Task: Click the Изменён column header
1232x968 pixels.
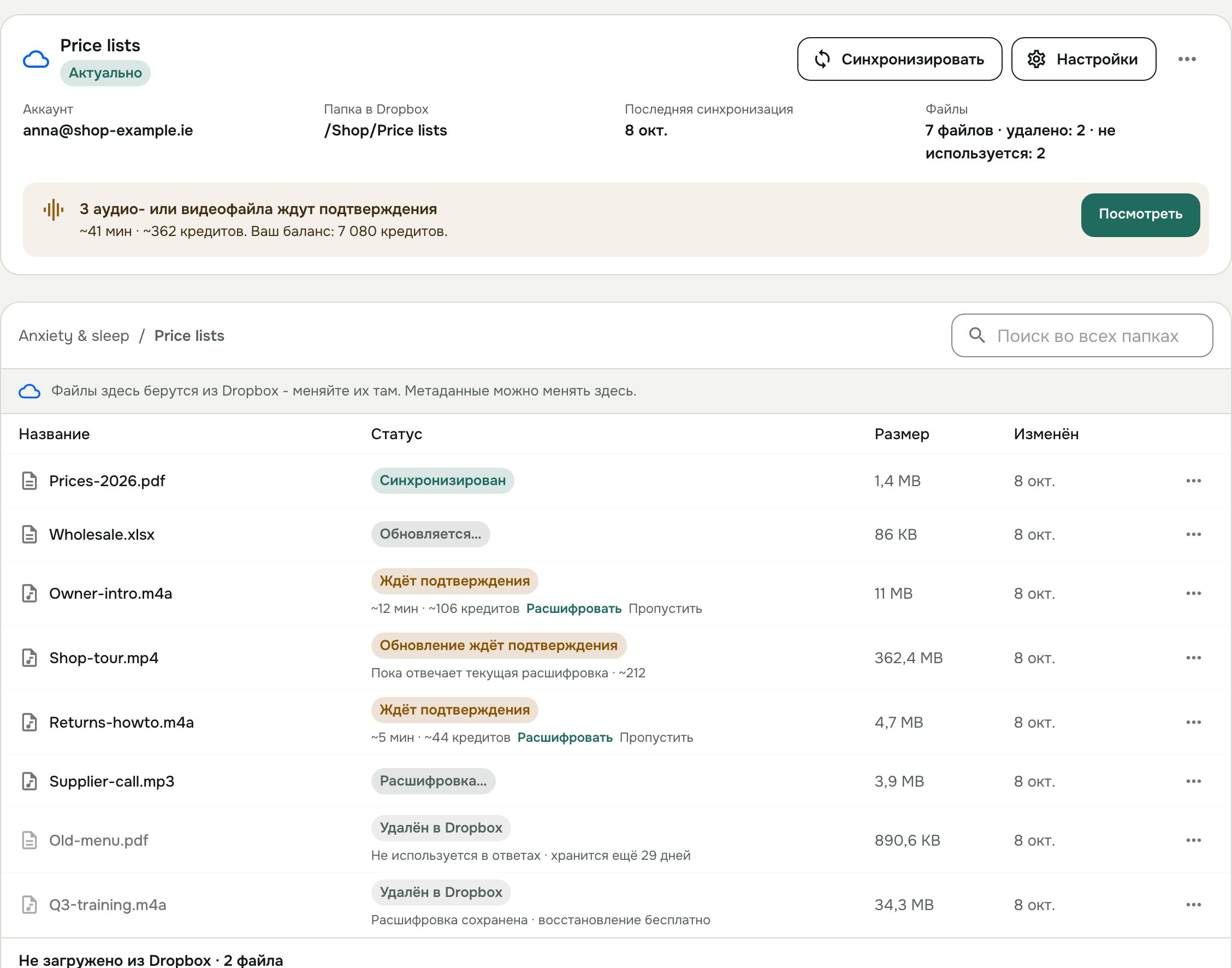Action: pyautogui.click(x=1046, y=434)
